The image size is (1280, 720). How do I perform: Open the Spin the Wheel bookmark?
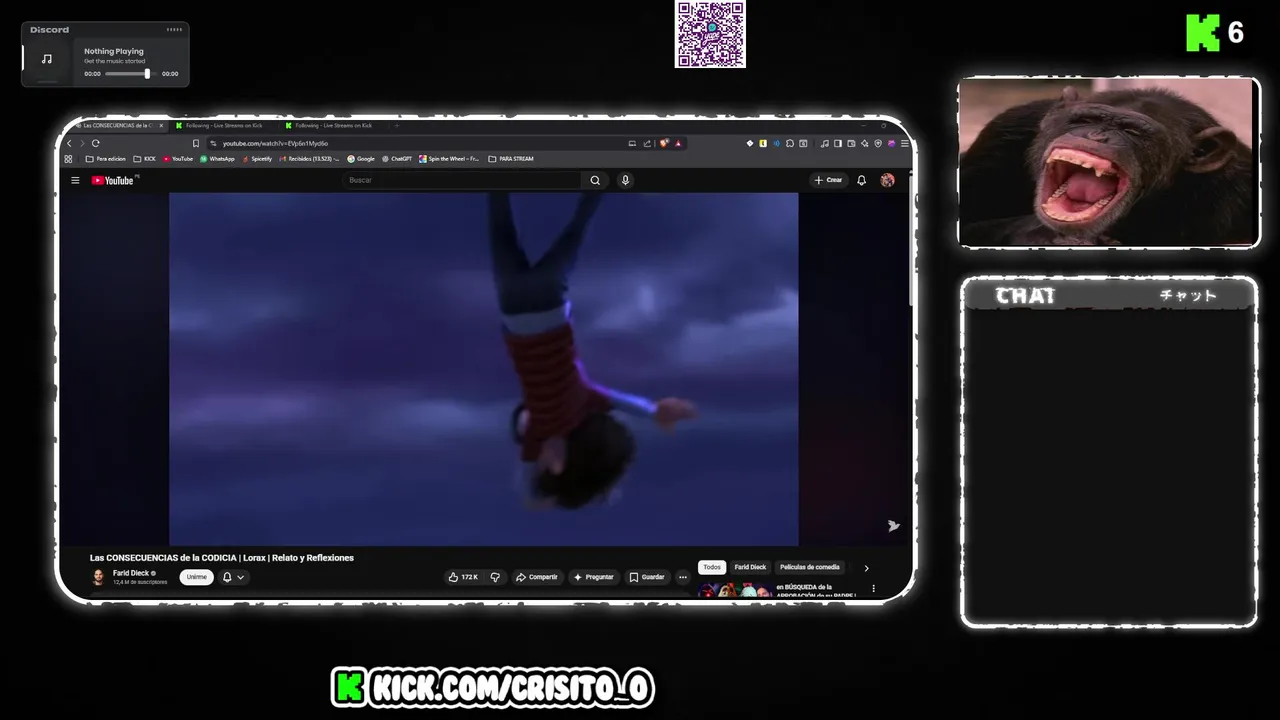pos(449,159)
